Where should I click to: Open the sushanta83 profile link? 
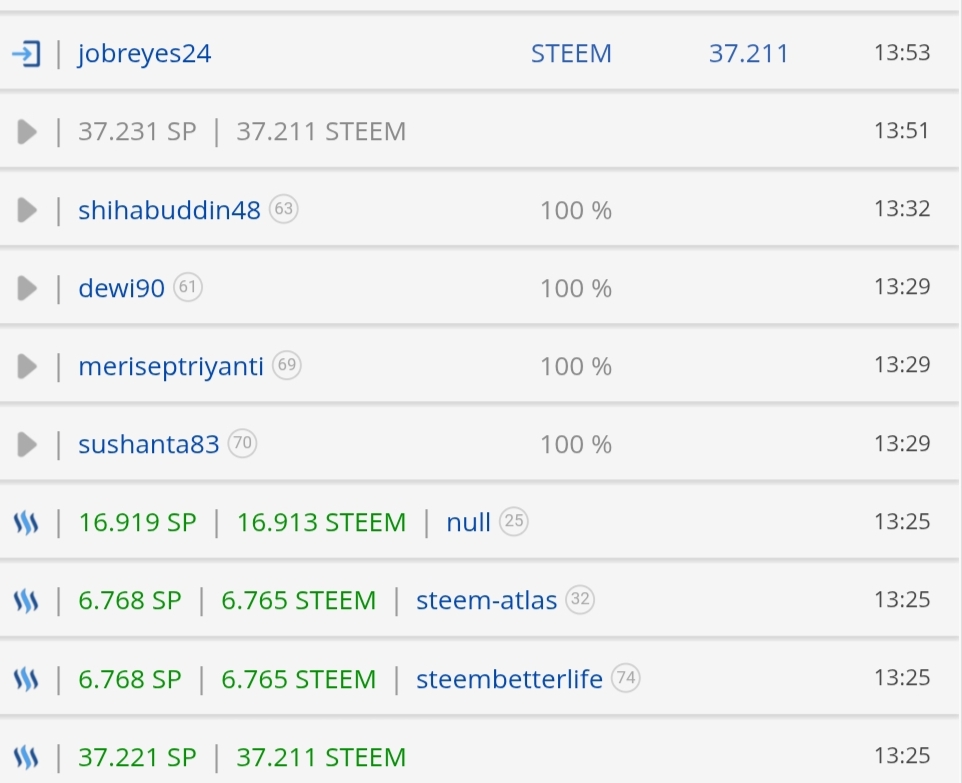(148, 444)
